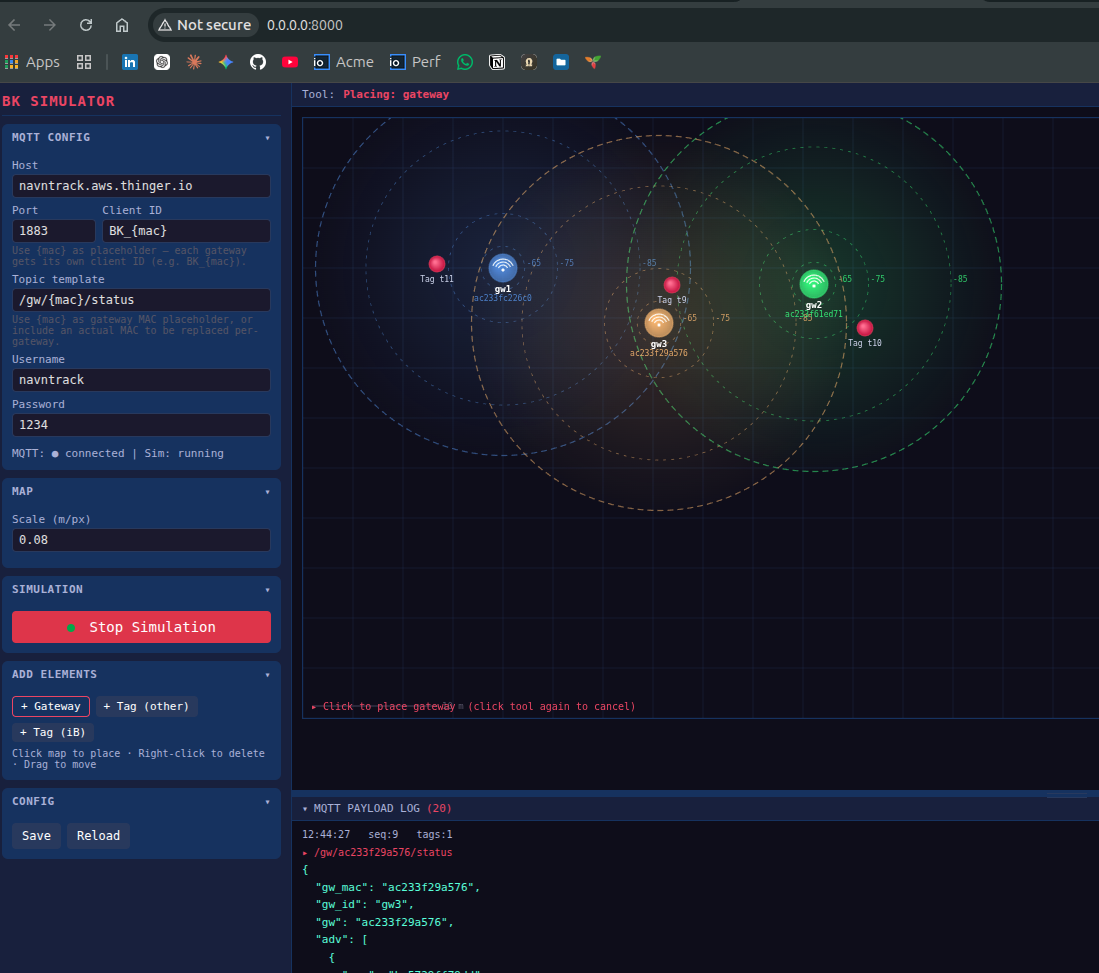
Task: Click the BK SIMULATOR title
Action: [58, 101]
